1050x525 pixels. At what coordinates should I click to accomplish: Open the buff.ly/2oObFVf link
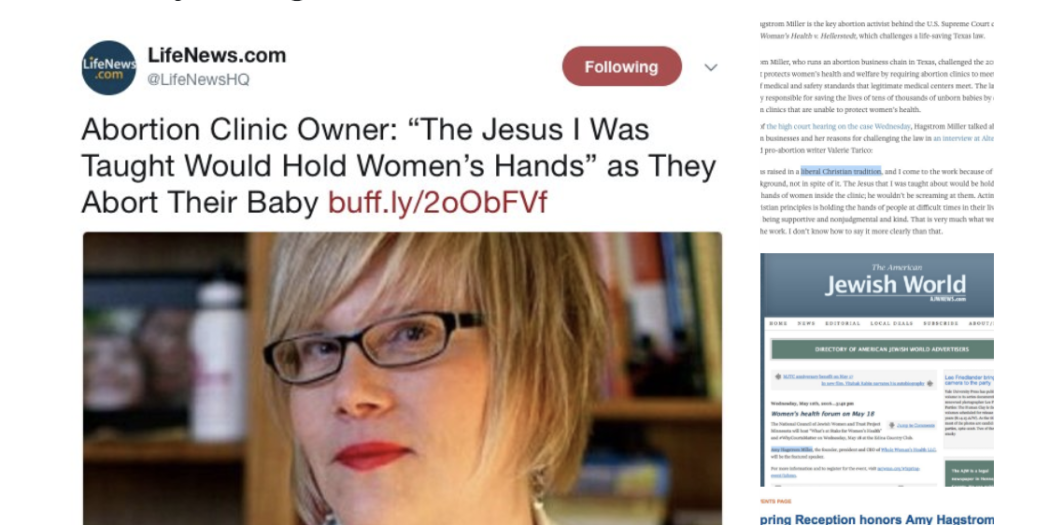pyautogui.click(x=437, y=202)
